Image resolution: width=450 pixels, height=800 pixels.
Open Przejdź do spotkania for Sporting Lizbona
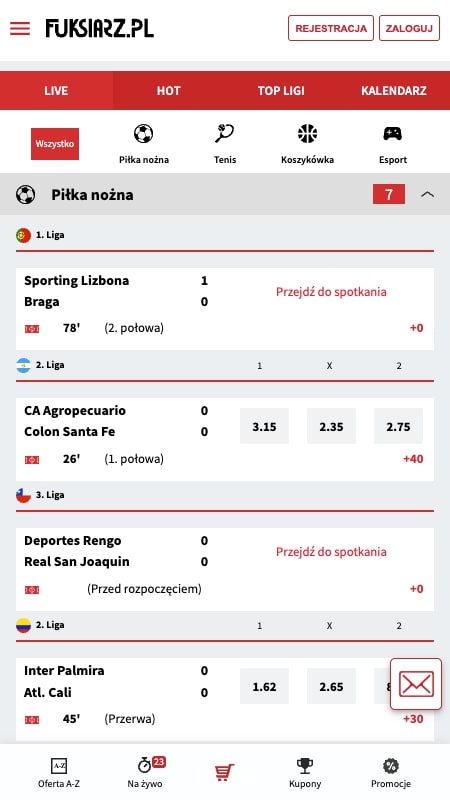(331, 292)
